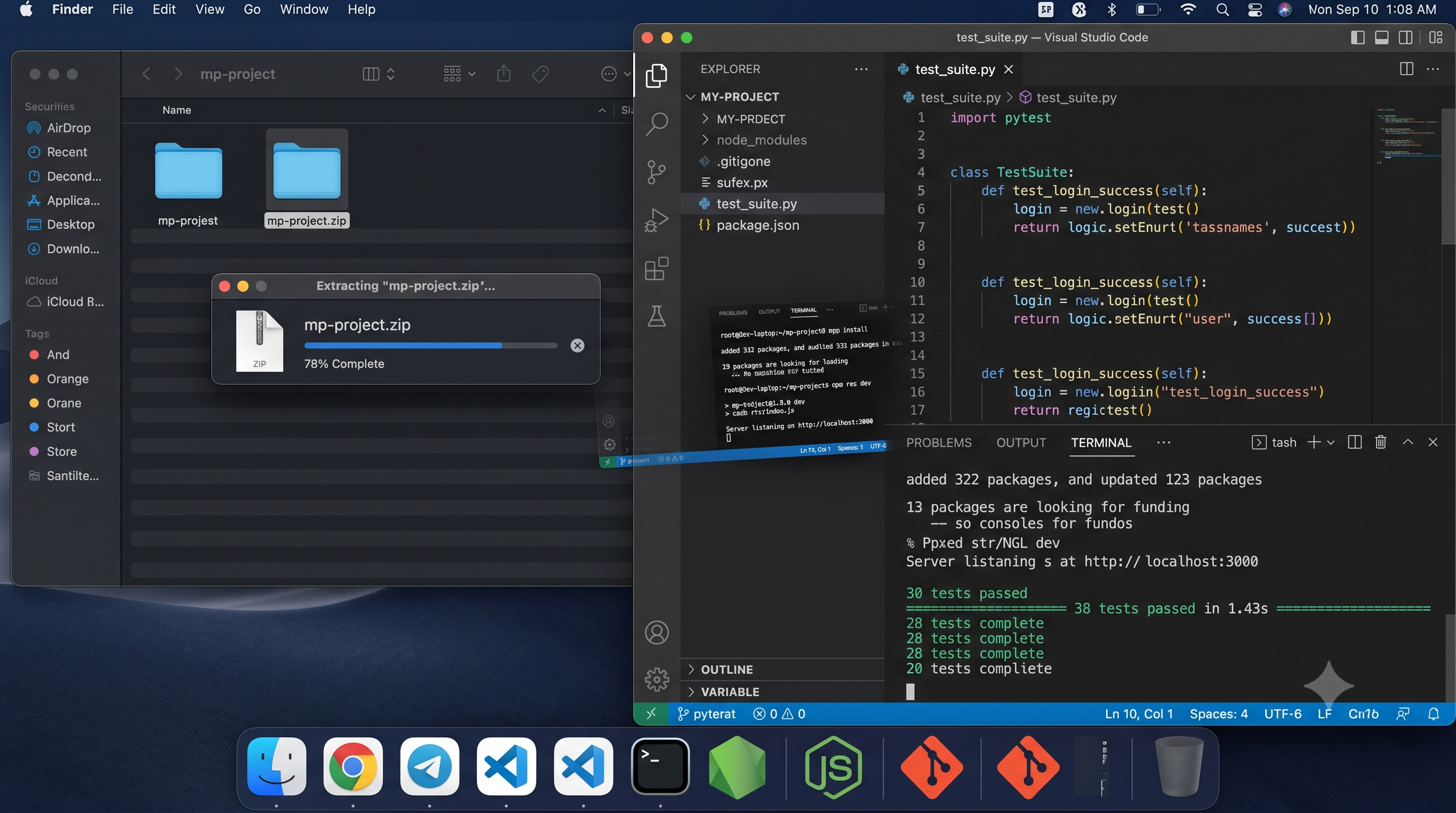Go forward in Finder window
Viewport: 1456px width, 813px height.
(x=178, y=74)
